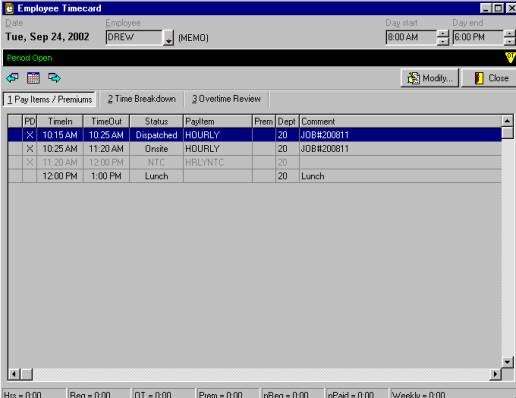Toggle PD mark on the NTC row
This screenshot has width=516, height=398.
click(30, 162)
